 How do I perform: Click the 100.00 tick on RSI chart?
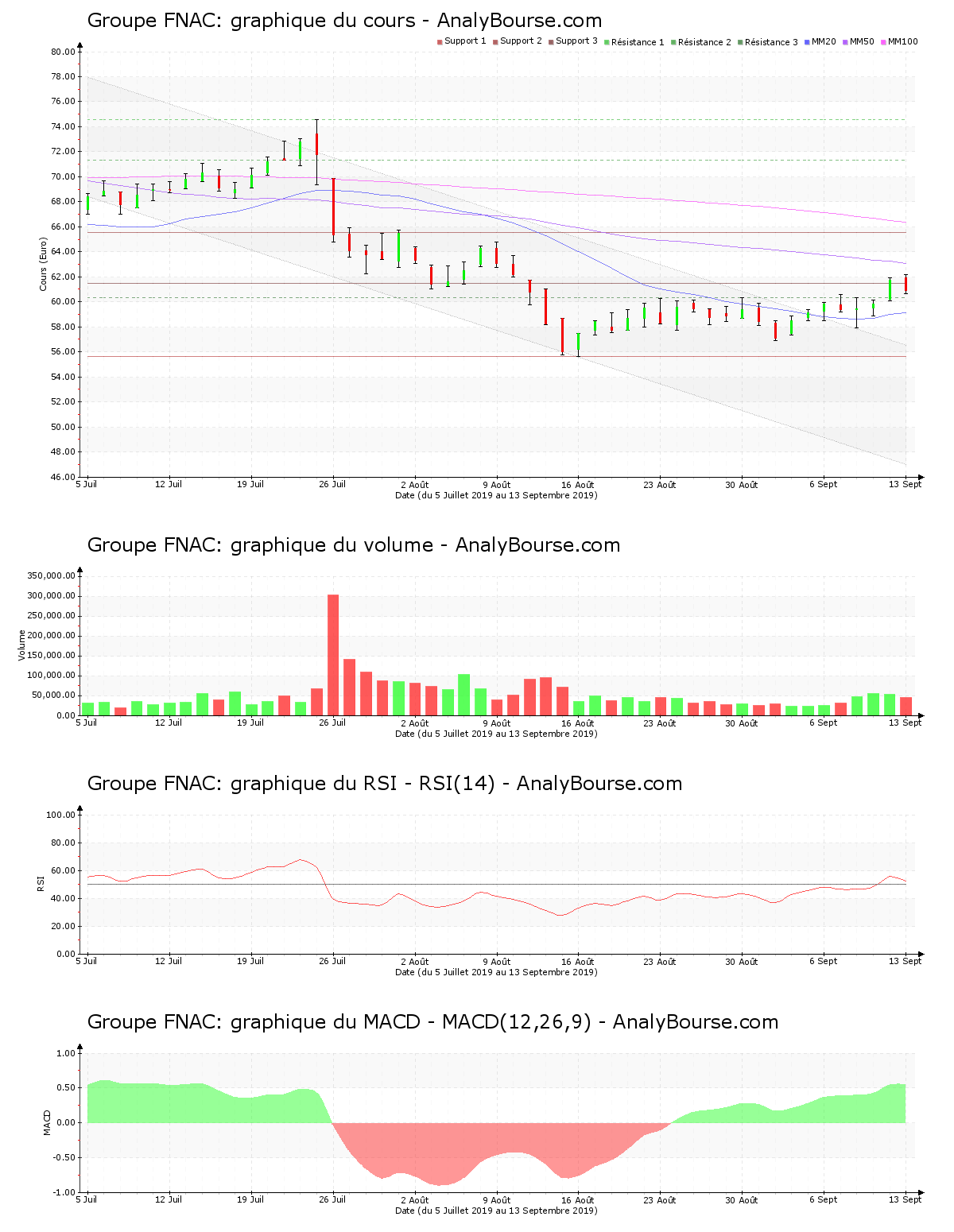pyautogui.click(x=60, y=815)
